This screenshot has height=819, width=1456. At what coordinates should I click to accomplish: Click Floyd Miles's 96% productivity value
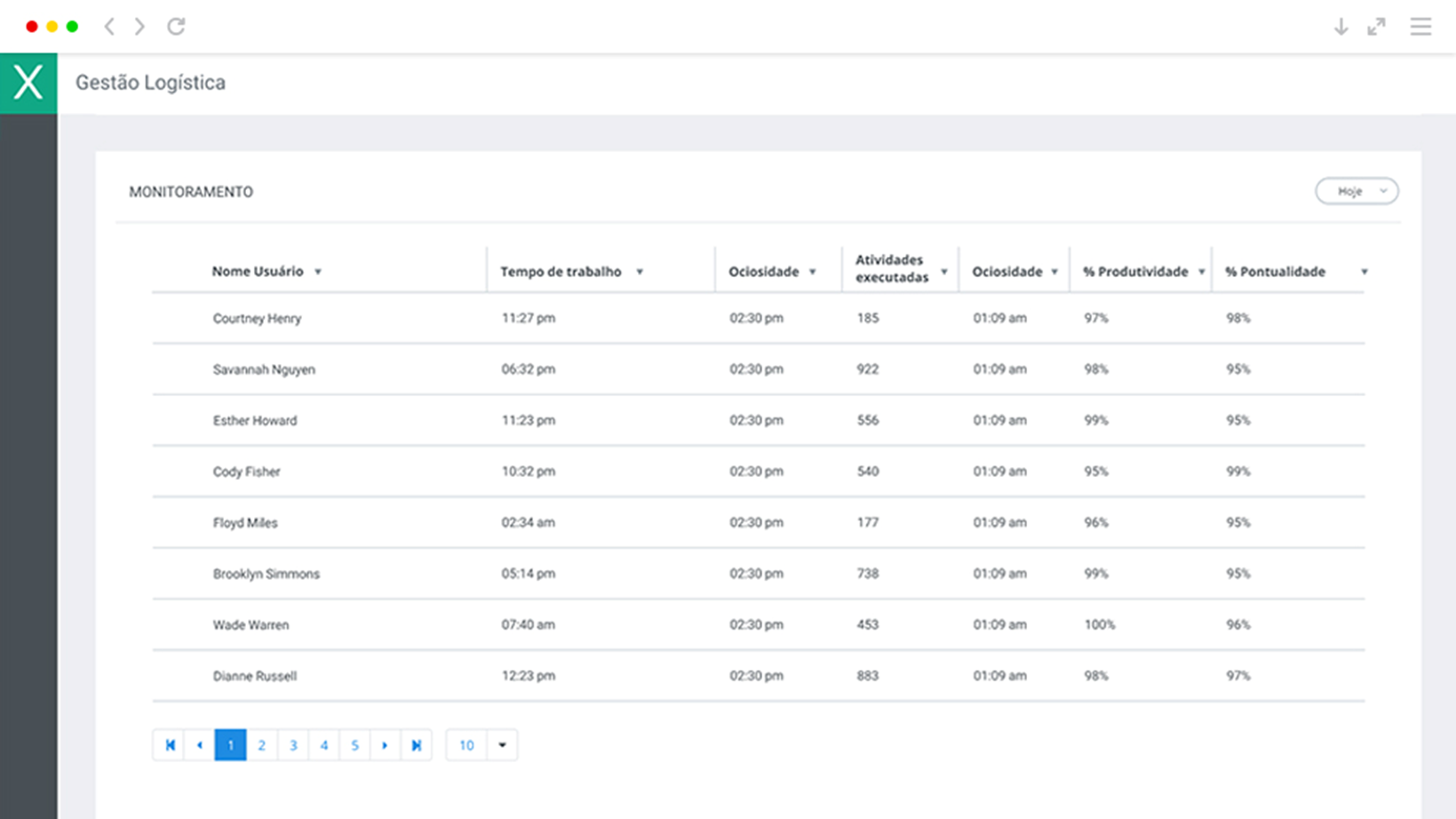coord(1096,522)
